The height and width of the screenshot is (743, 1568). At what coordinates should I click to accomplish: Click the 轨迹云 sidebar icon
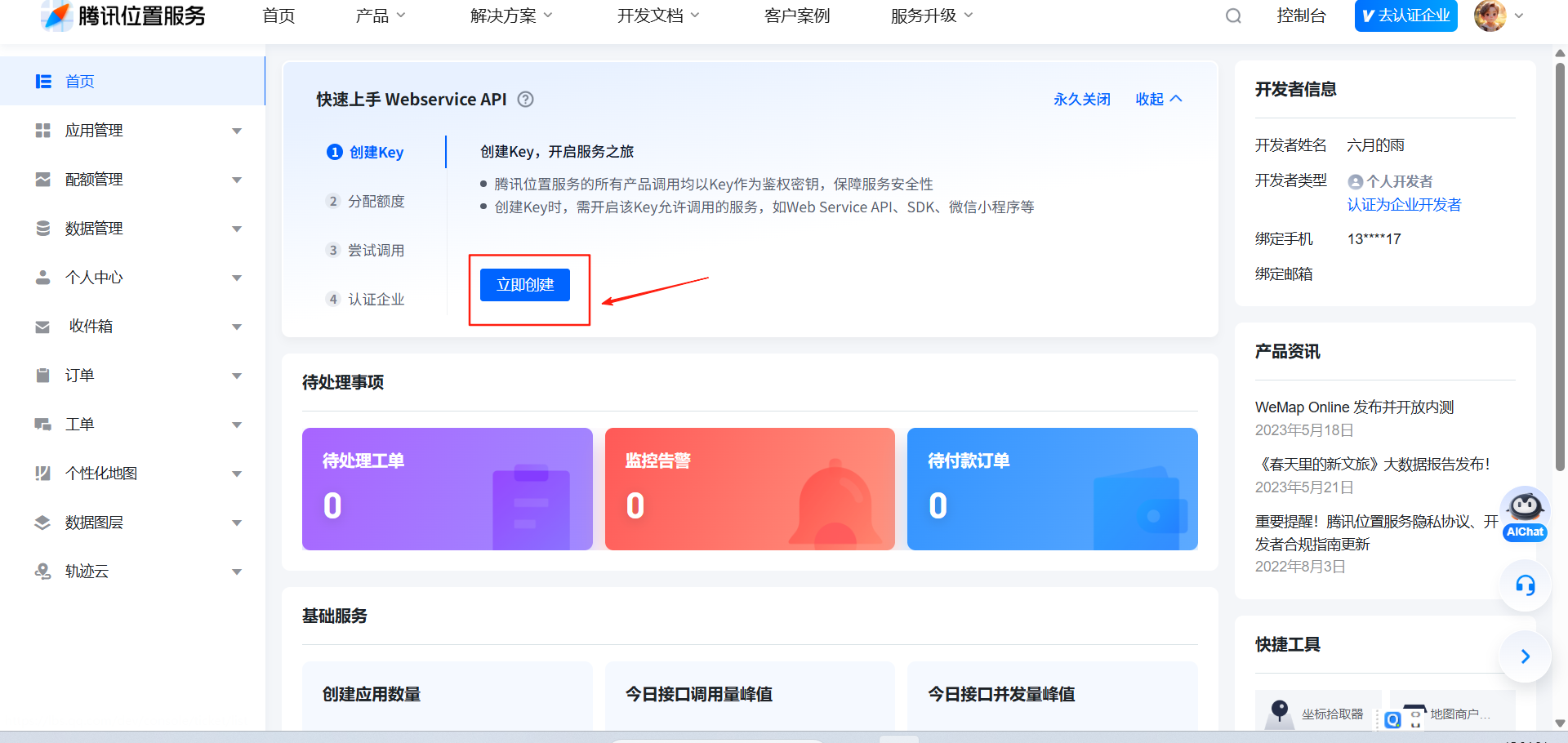[43, 572]
